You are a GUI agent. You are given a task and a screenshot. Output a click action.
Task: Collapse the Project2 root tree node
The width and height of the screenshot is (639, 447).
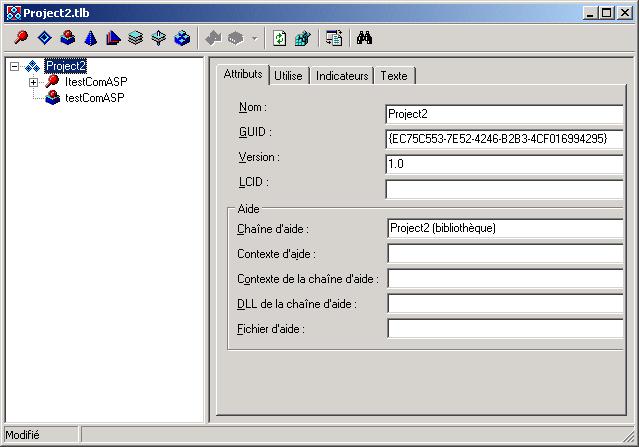[x=15, y=67]
